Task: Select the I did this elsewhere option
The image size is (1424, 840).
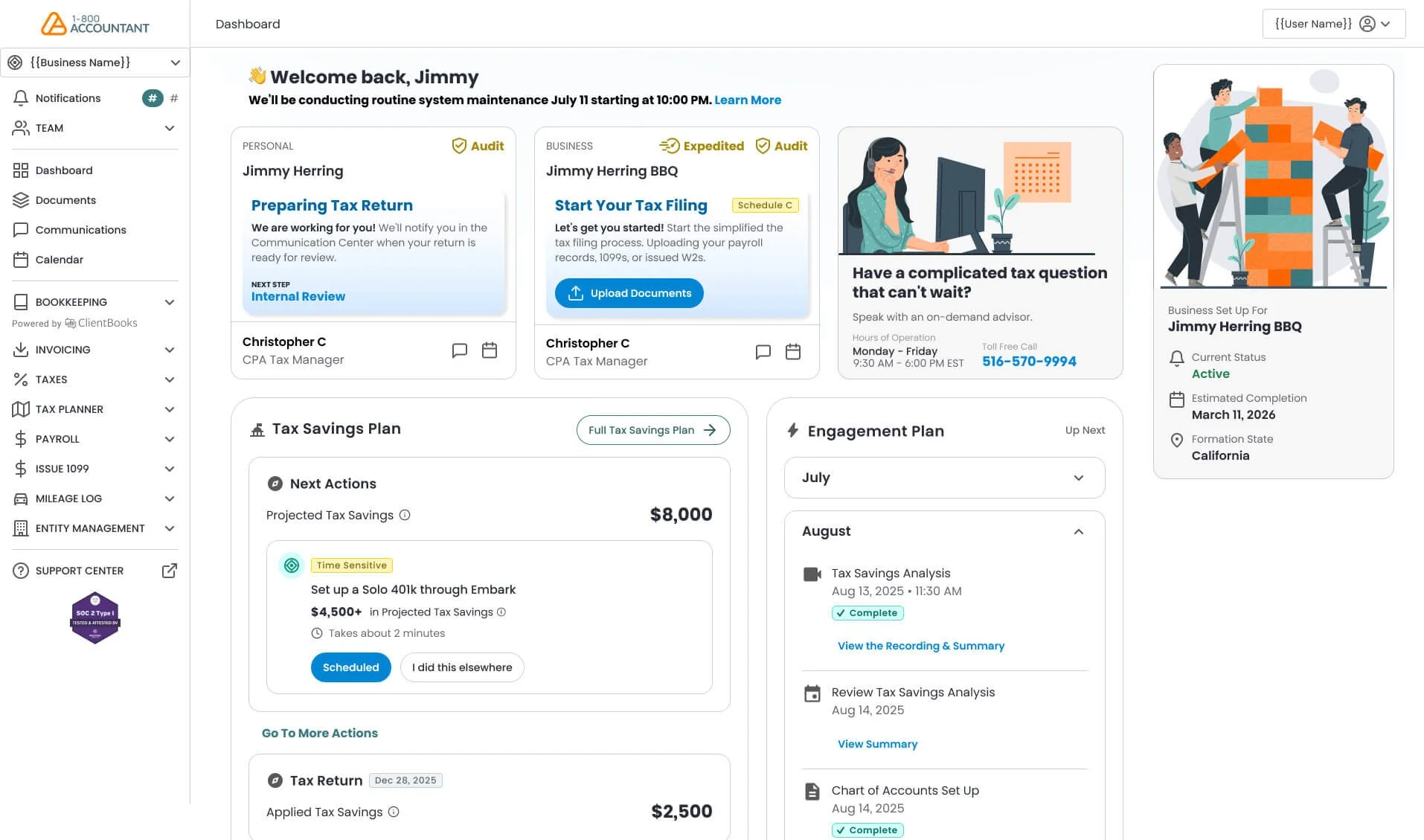Action: [x=462, y=667]
